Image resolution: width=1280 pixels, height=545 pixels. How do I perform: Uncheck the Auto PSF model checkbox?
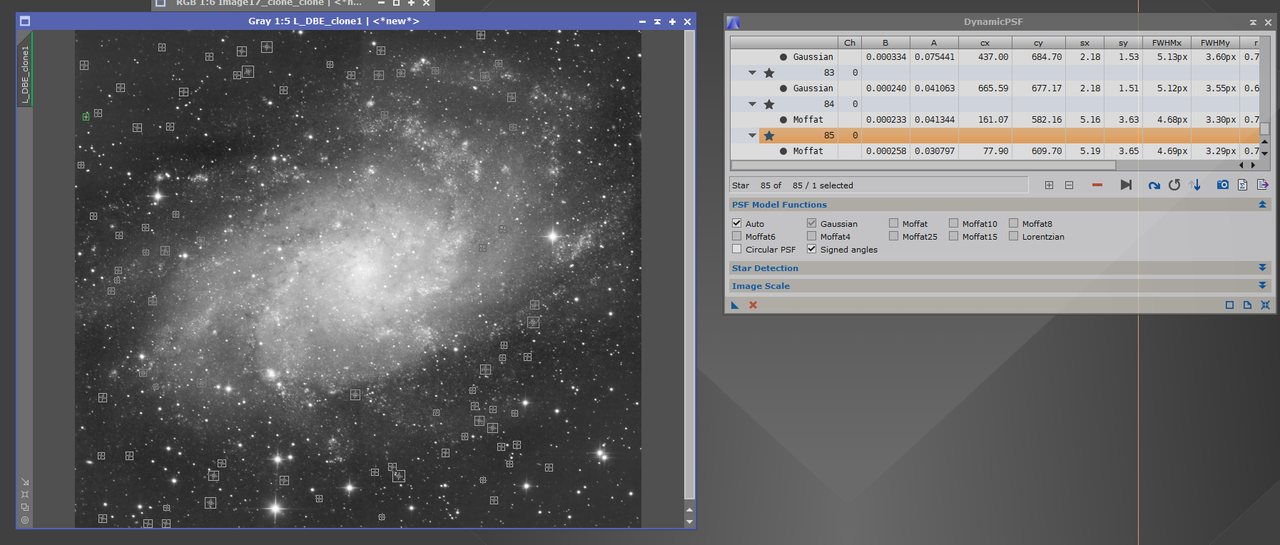[737, 224]
